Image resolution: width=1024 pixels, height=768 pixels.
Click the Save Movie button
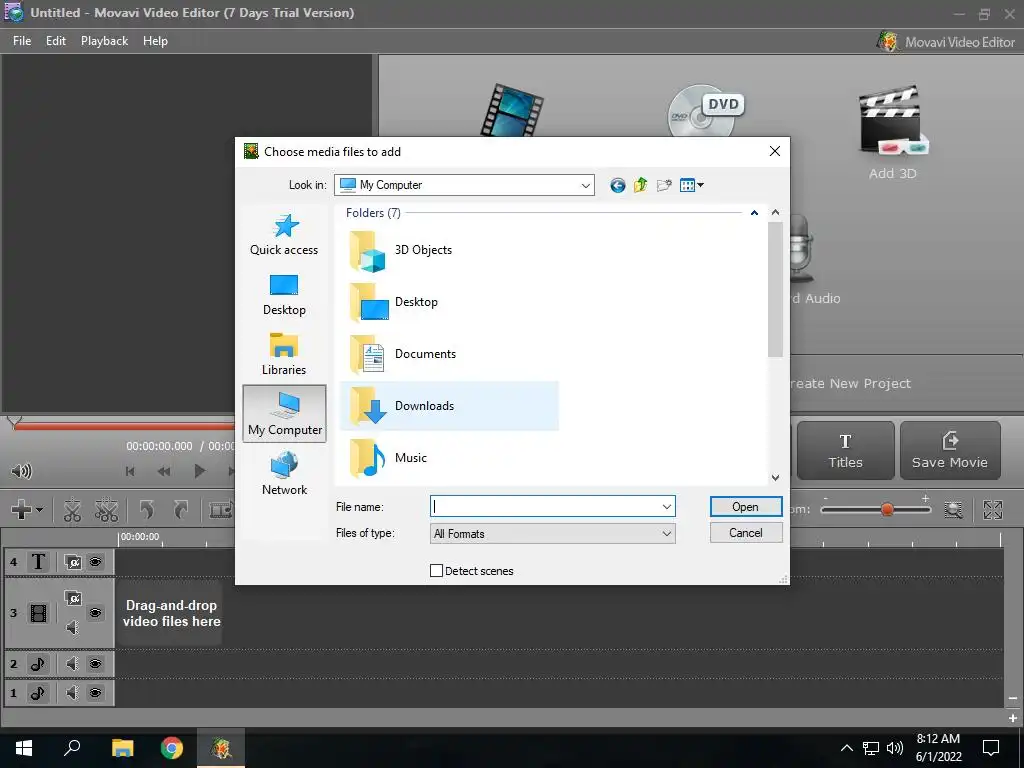(x=950, y=451)
